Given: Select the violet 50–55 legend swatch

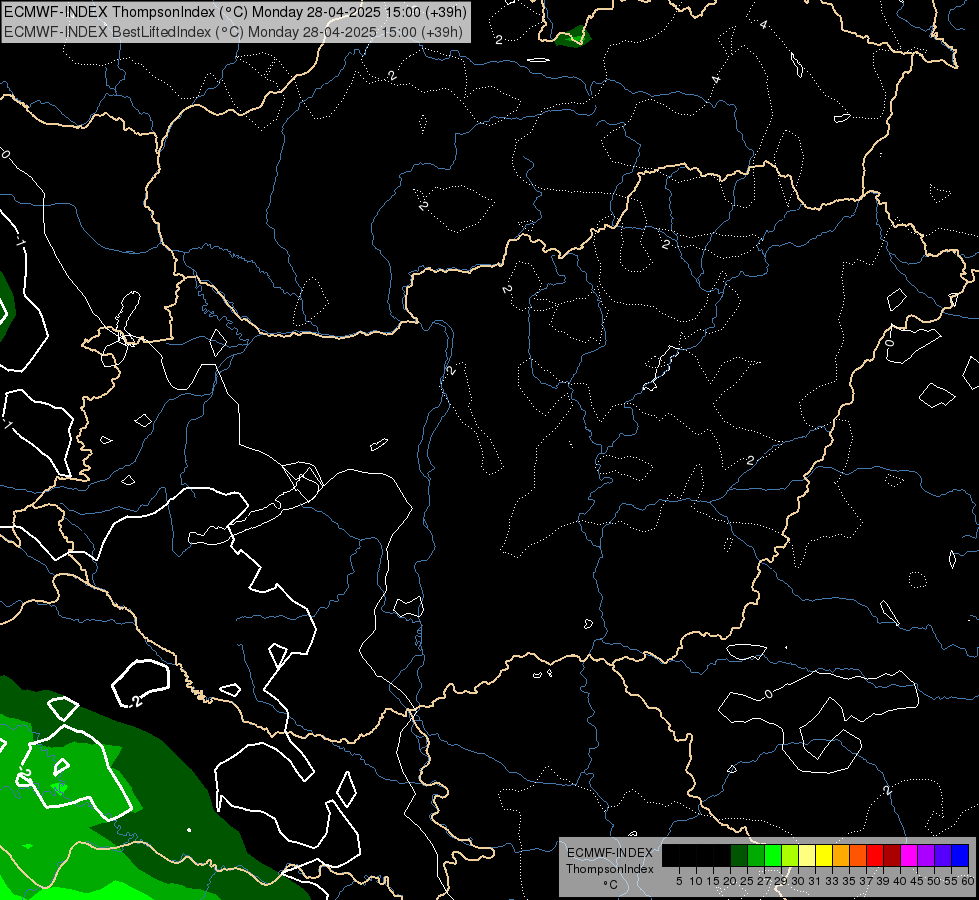Looking at the screenshot, I should pyautogui.click(x=944, y=855).
